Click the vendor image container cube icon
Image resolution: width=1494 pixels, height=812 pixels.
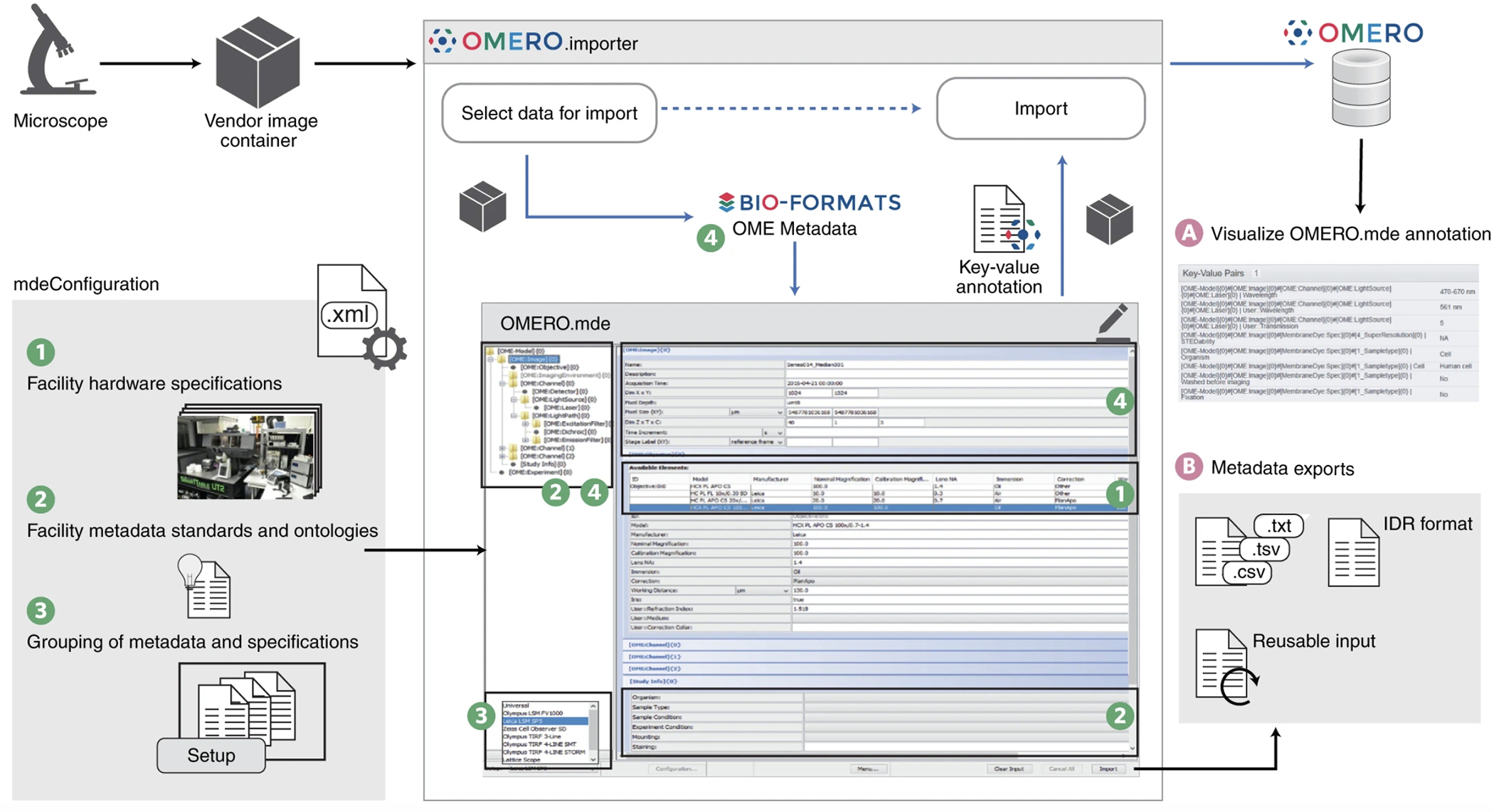(x=258, y=62)
